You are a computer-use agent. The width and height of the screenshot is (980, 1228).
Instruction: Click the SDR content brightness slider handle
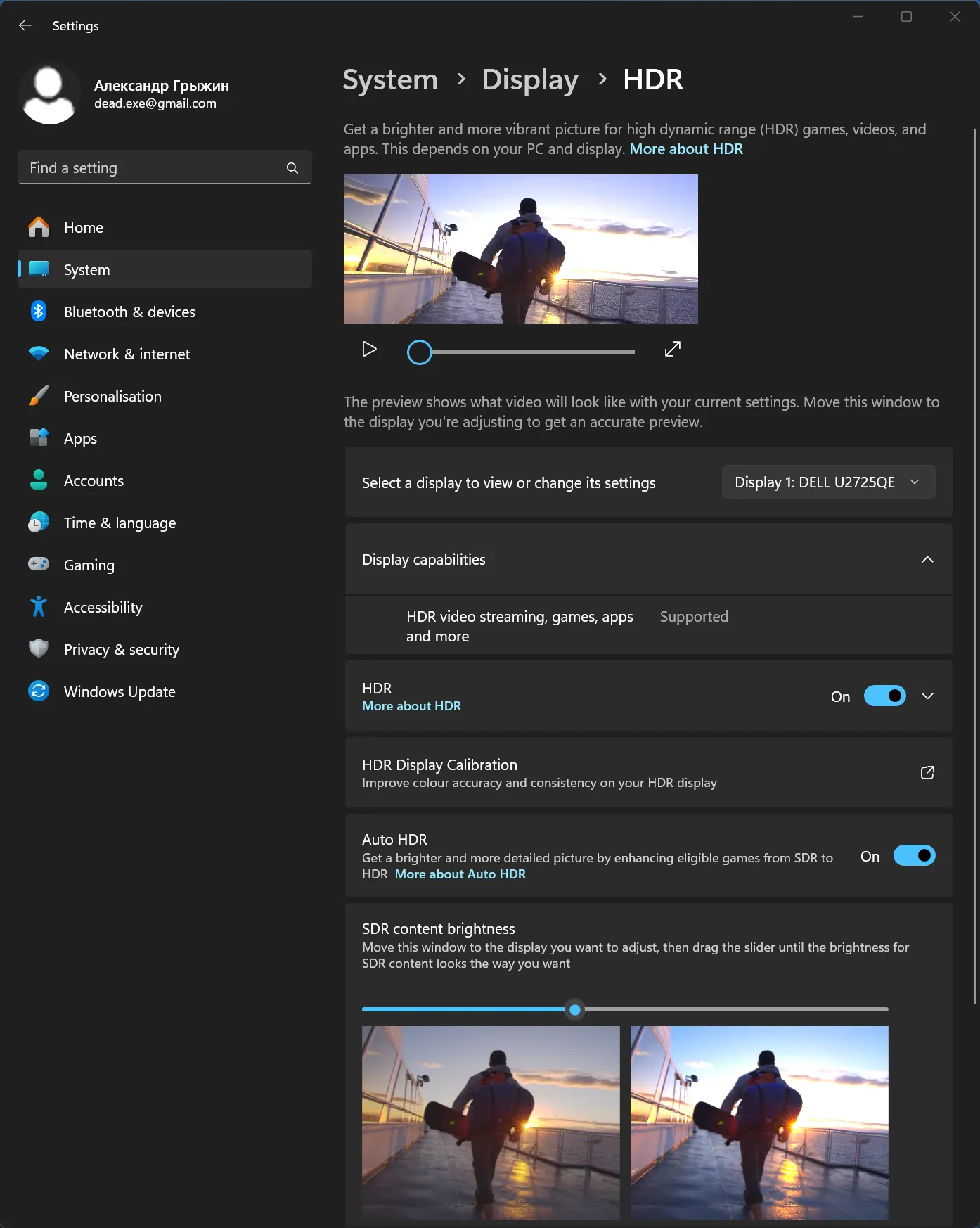click(575, 1010)
